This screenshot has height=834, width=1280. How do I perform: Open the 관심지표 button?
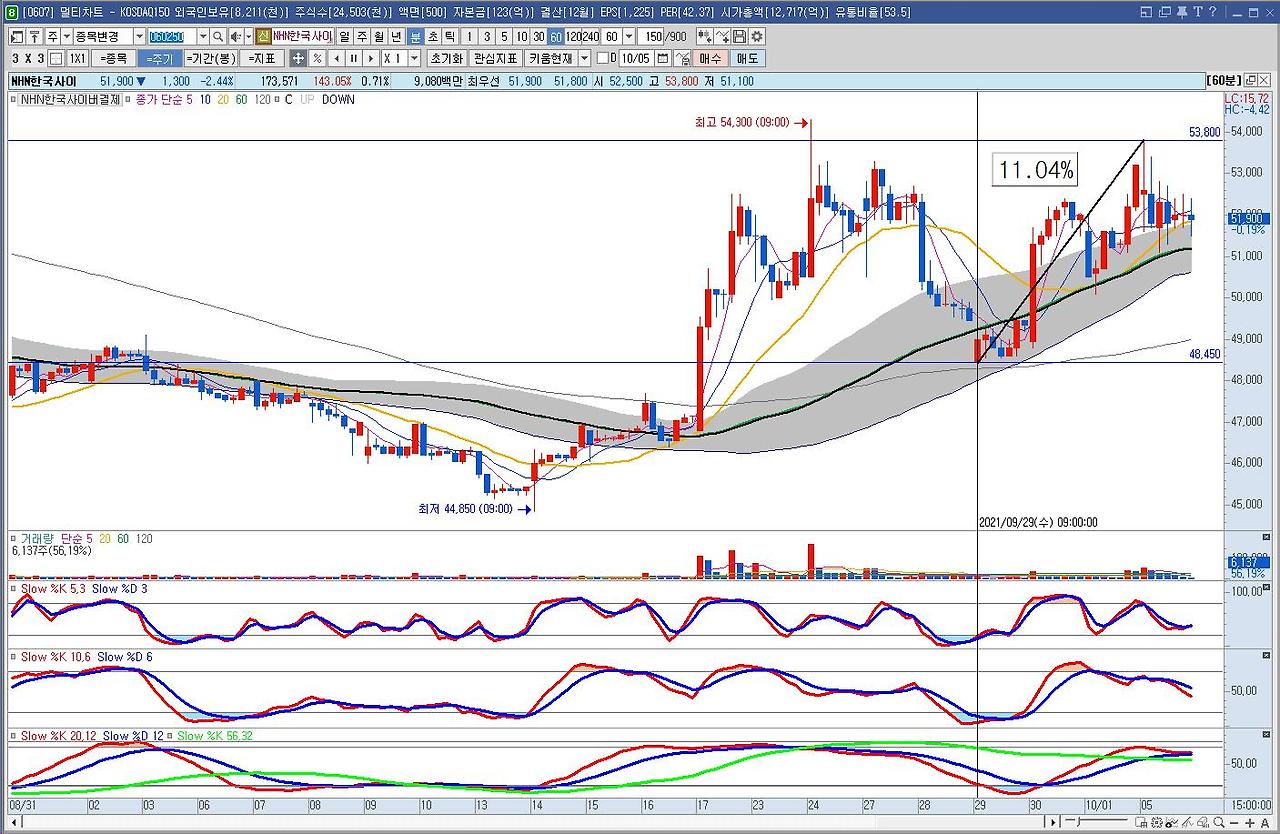point(496,58)
